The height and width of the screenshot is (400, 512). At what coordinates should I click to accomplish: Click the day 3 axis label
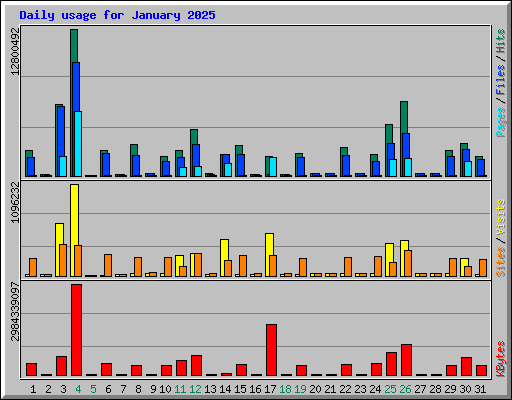tap(63, 389)
